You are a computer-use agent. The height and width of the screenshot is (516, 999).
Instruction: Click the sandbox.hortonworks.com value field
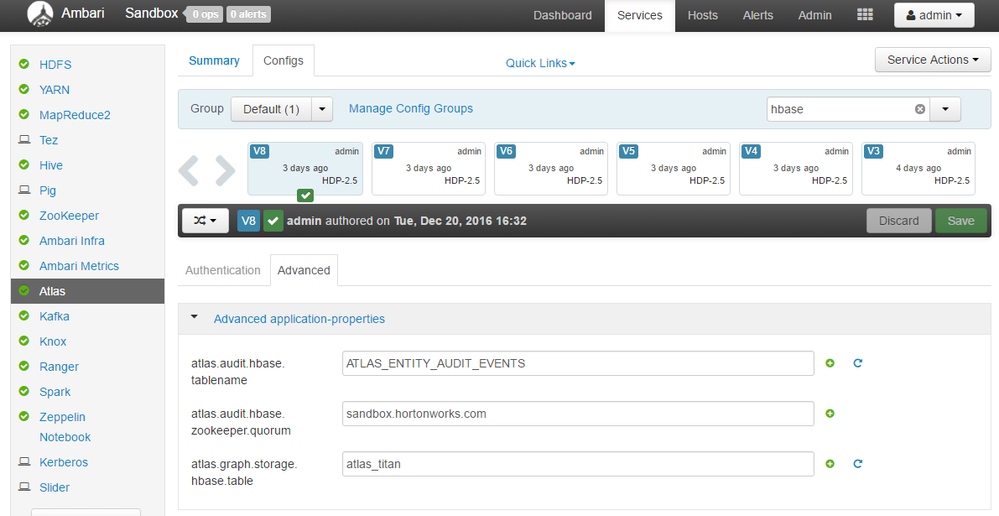(578, 413)
